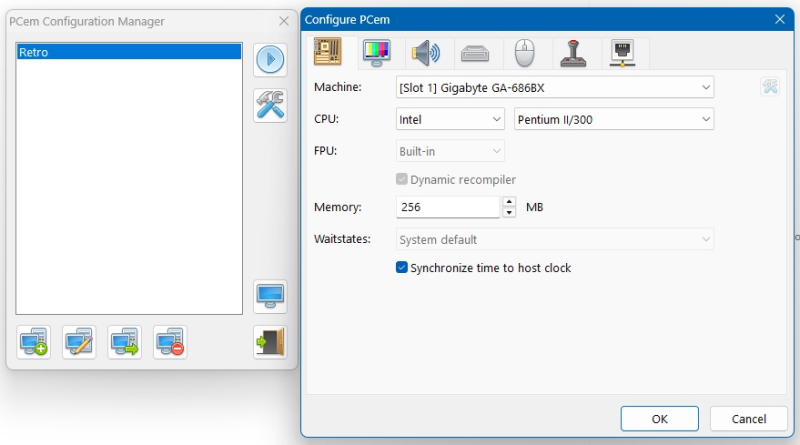Open the Waitstates dropdown showing System default

click(x=555, y=239)
